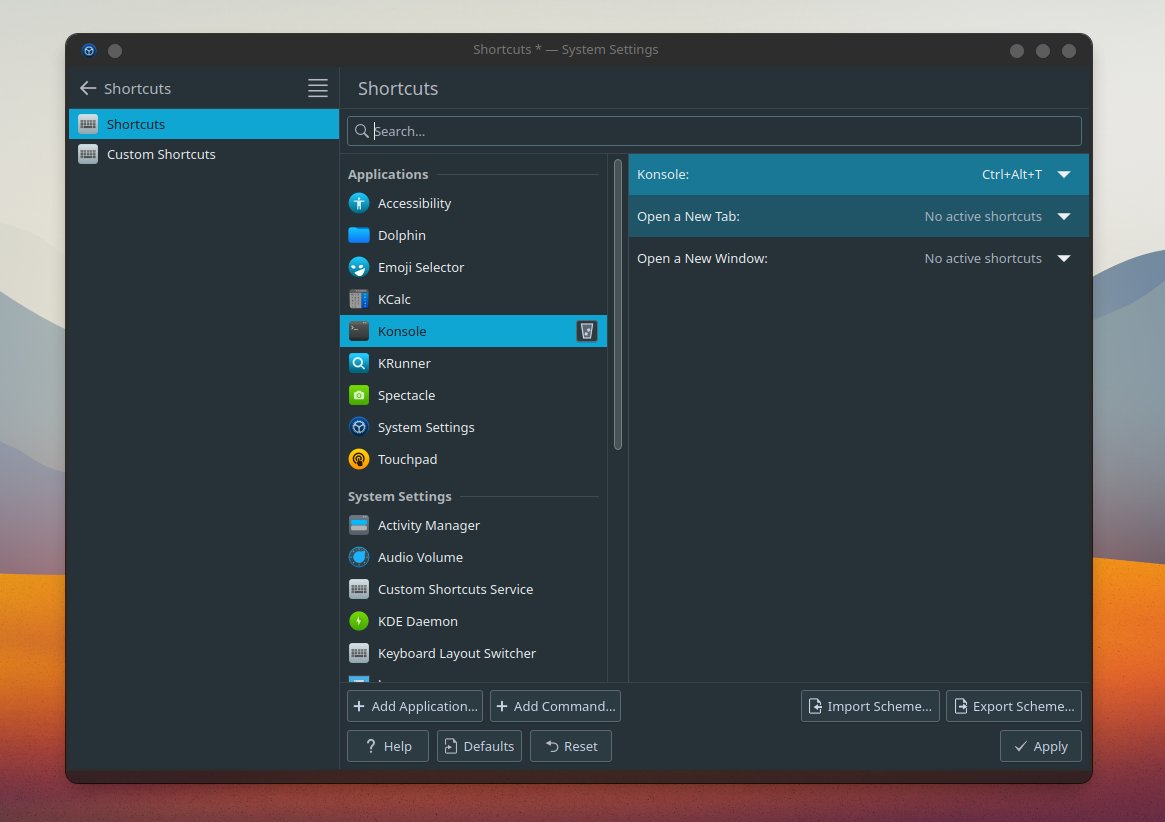The width and height of the screenshot is (1165, 822).
Task: Click the Keyboard Layout Switcher icon
Action: pyautogui.click(x=359, y=653)
